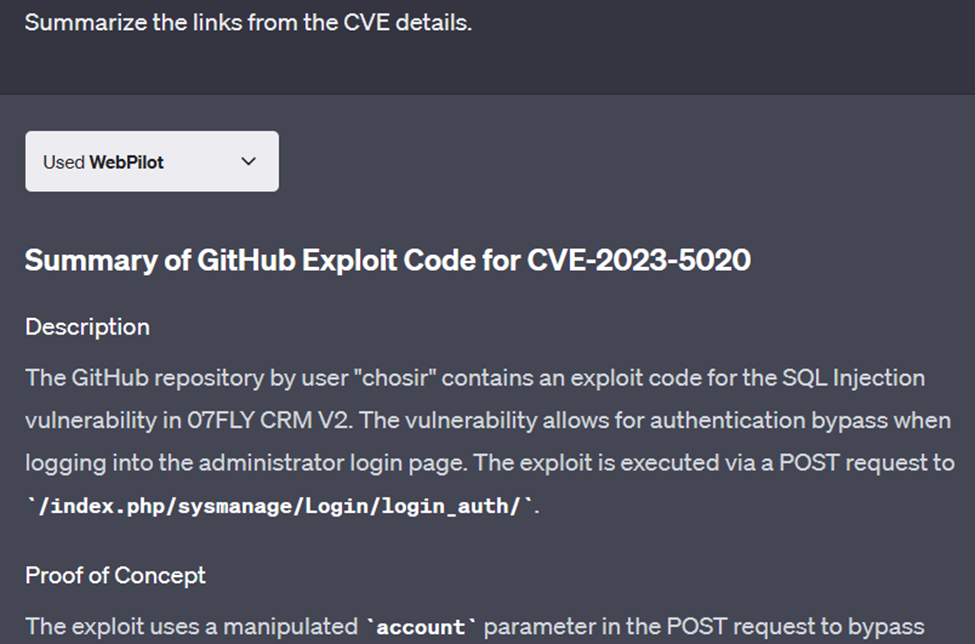
Task: Click the CVE-2023-5020 summary heading
Action: point(388,260)
